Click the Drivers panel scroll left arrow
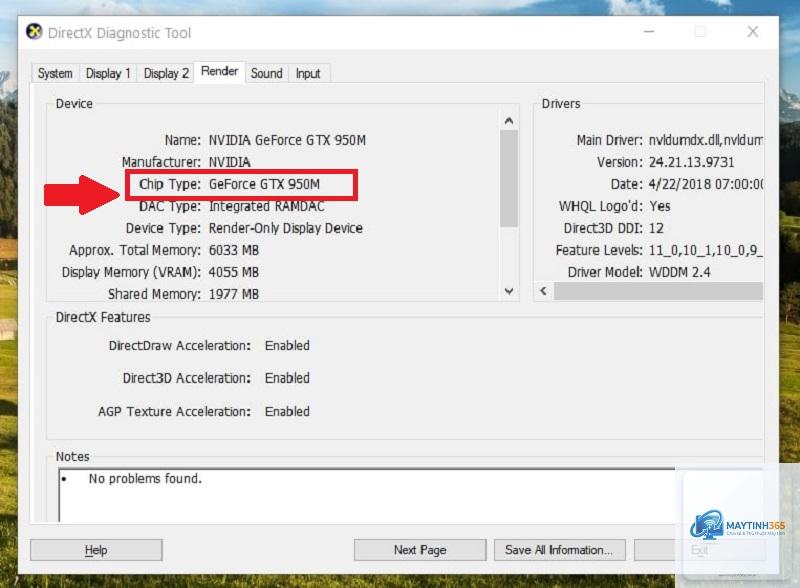Screen dimensions: 800x588 click(x=543, y=291)
